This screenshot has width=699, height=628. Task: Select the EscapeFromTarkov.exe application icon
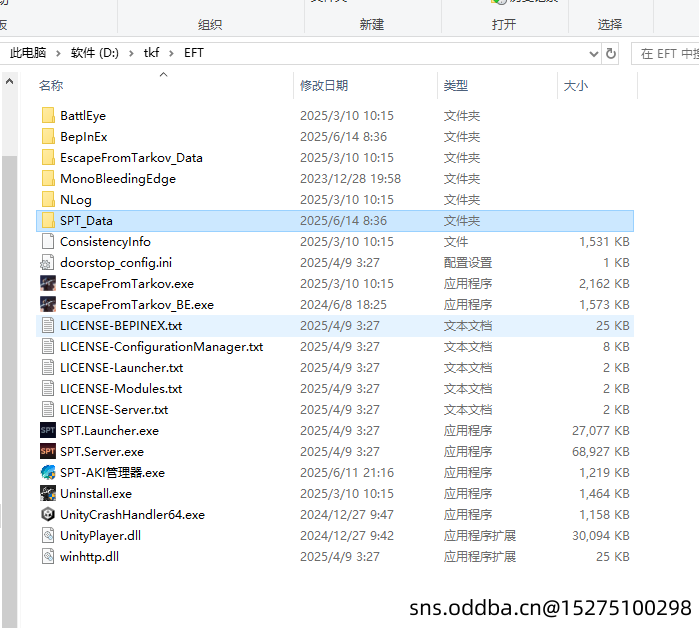coord(48,283)
